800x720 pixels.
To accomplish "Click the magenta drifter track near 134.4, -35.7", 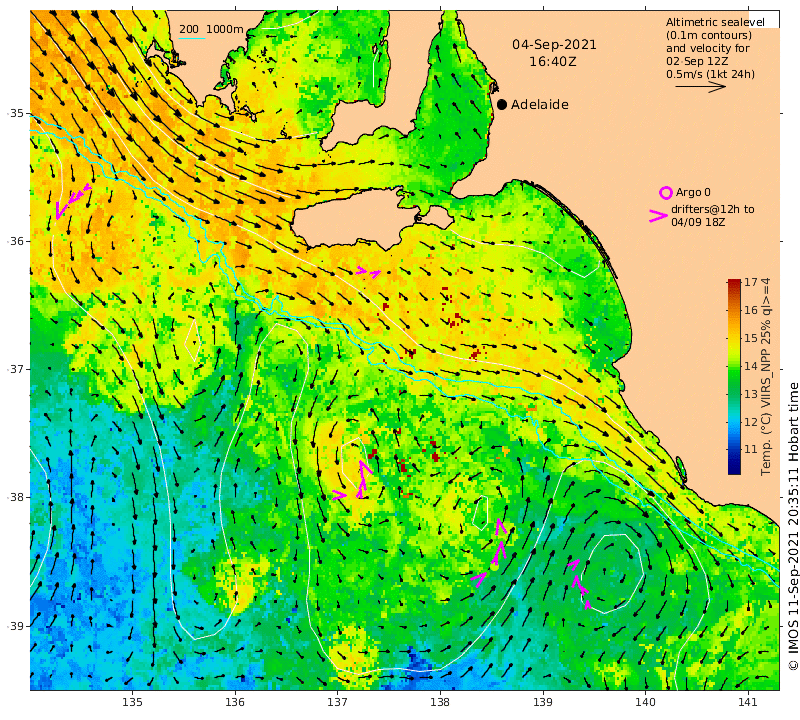I will (72, 201).
